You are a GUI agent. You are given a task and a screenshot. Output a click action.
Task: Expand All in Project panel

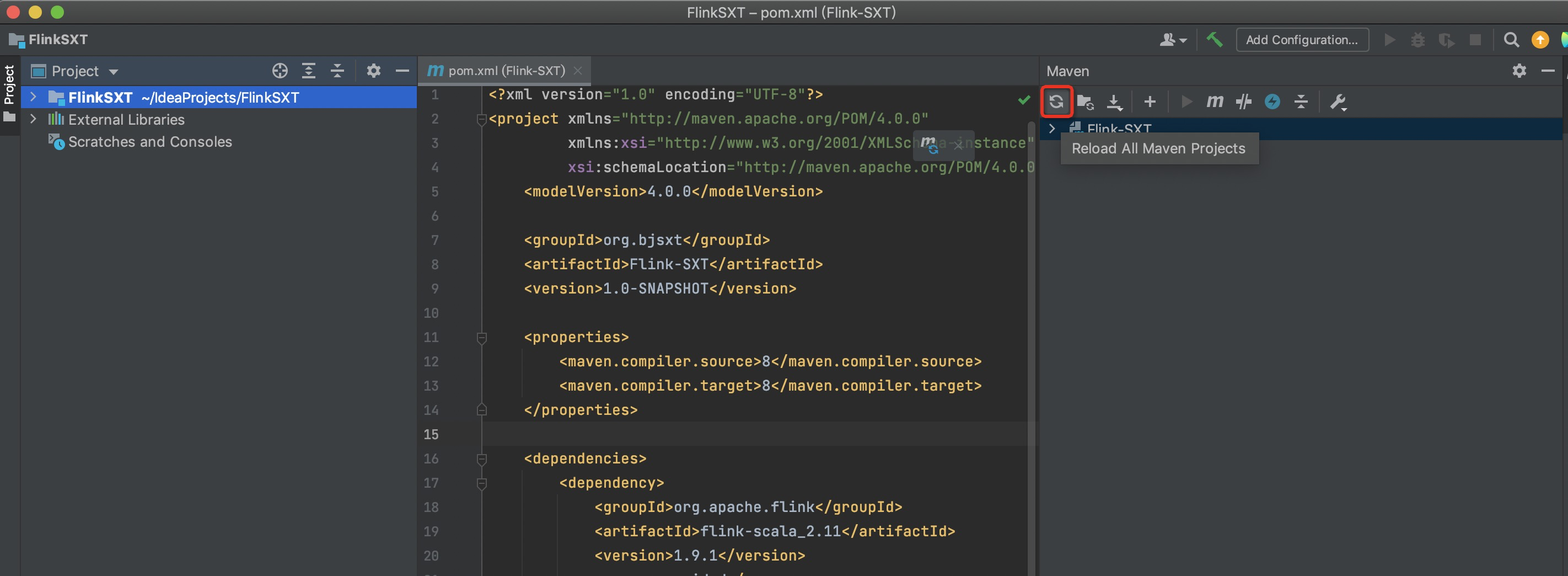[x=309, y=71]
